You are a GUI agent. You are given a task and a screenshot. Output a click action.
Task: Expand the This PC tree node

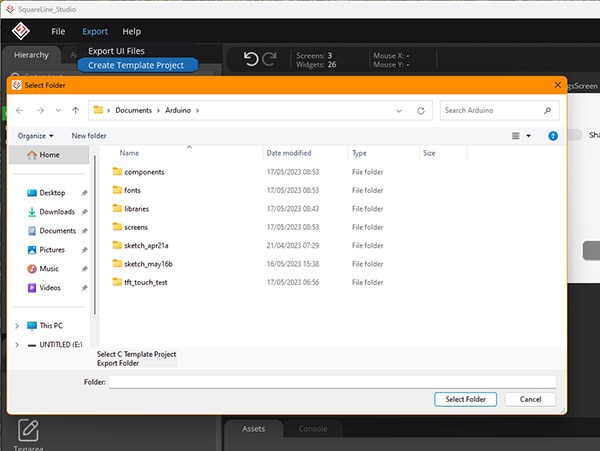pos(17,325)
